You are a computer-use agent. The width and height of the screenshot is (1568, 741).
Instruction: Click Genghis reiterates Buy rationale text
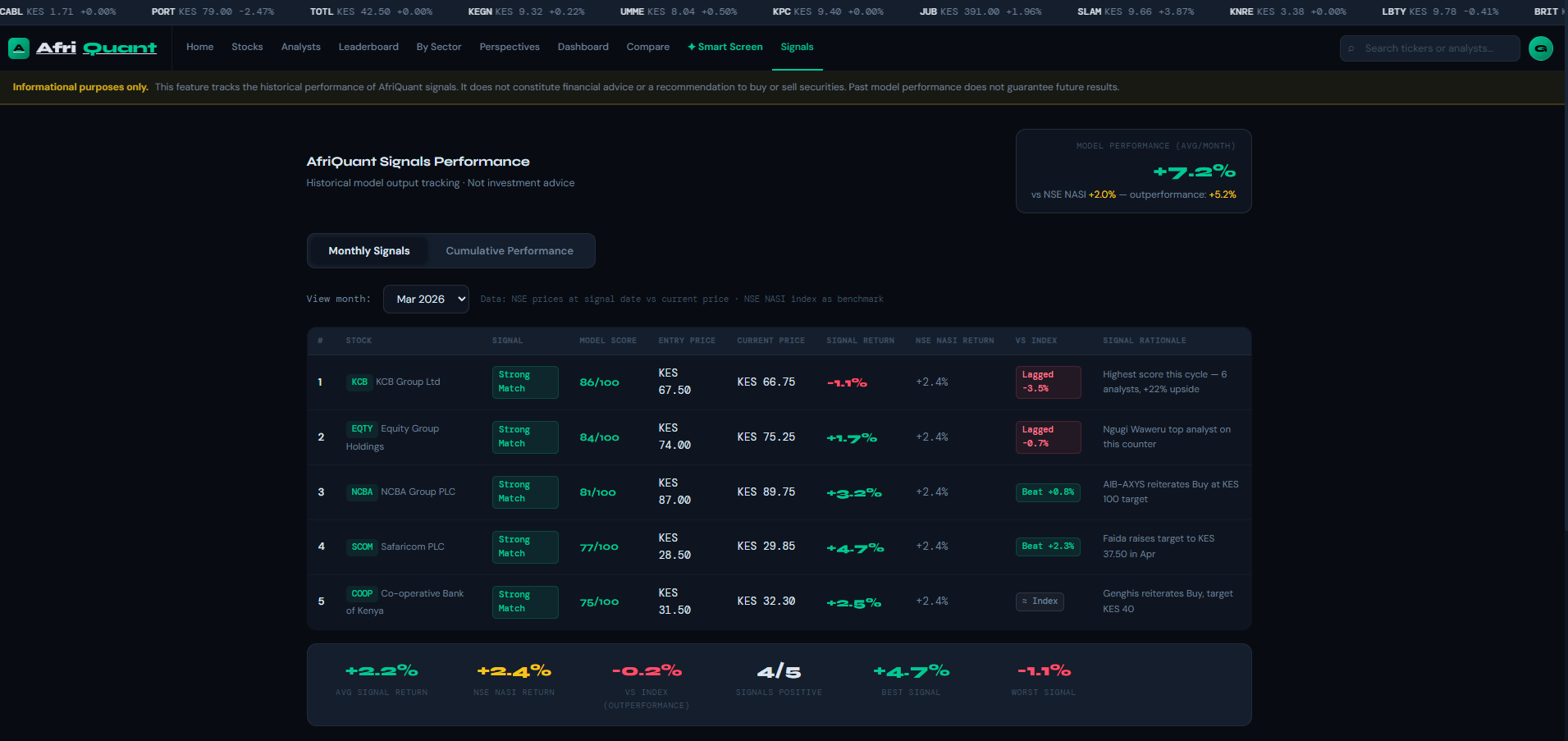1168,601
